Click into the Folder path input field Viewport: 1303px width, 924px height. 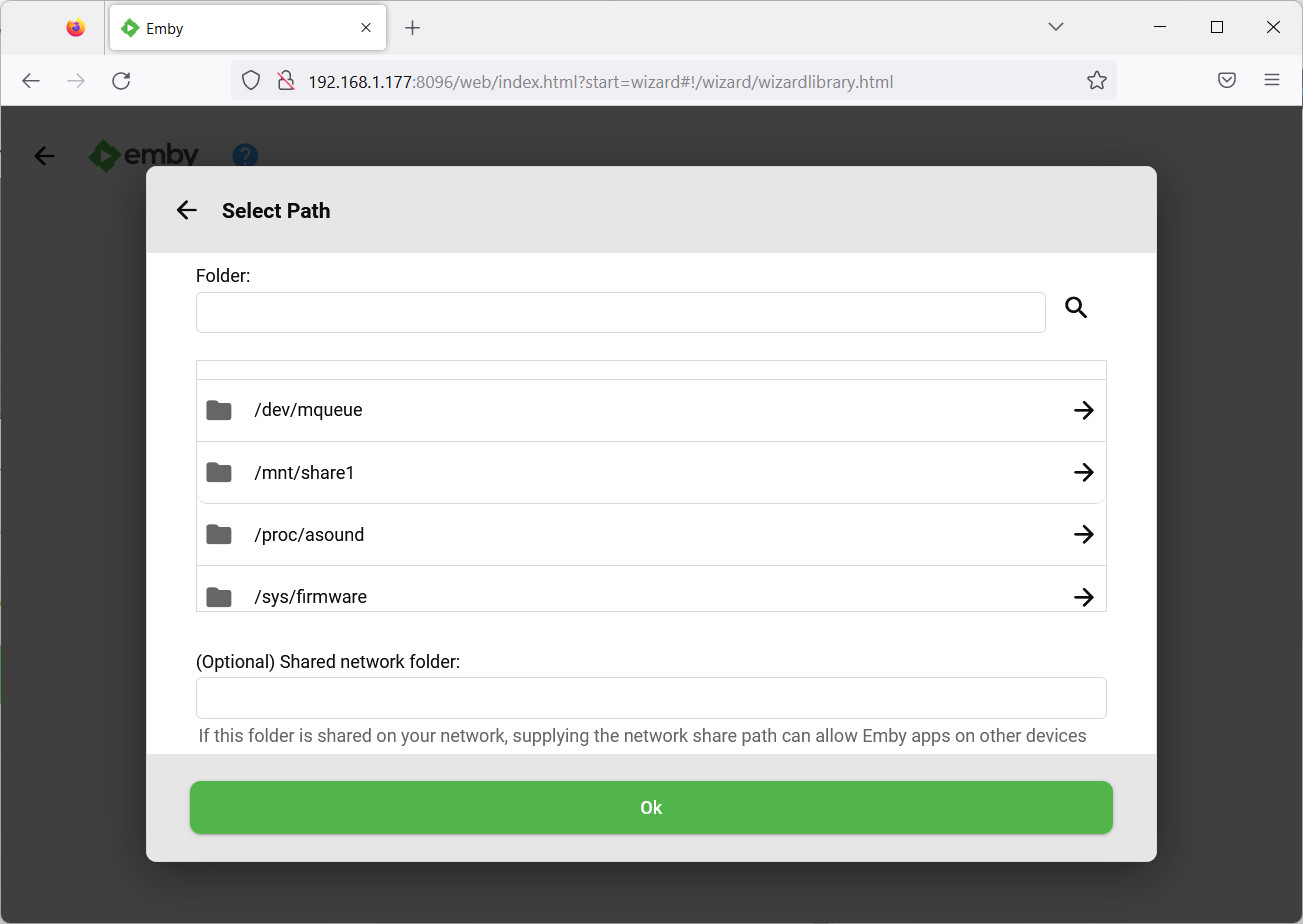tap(621, 313)
